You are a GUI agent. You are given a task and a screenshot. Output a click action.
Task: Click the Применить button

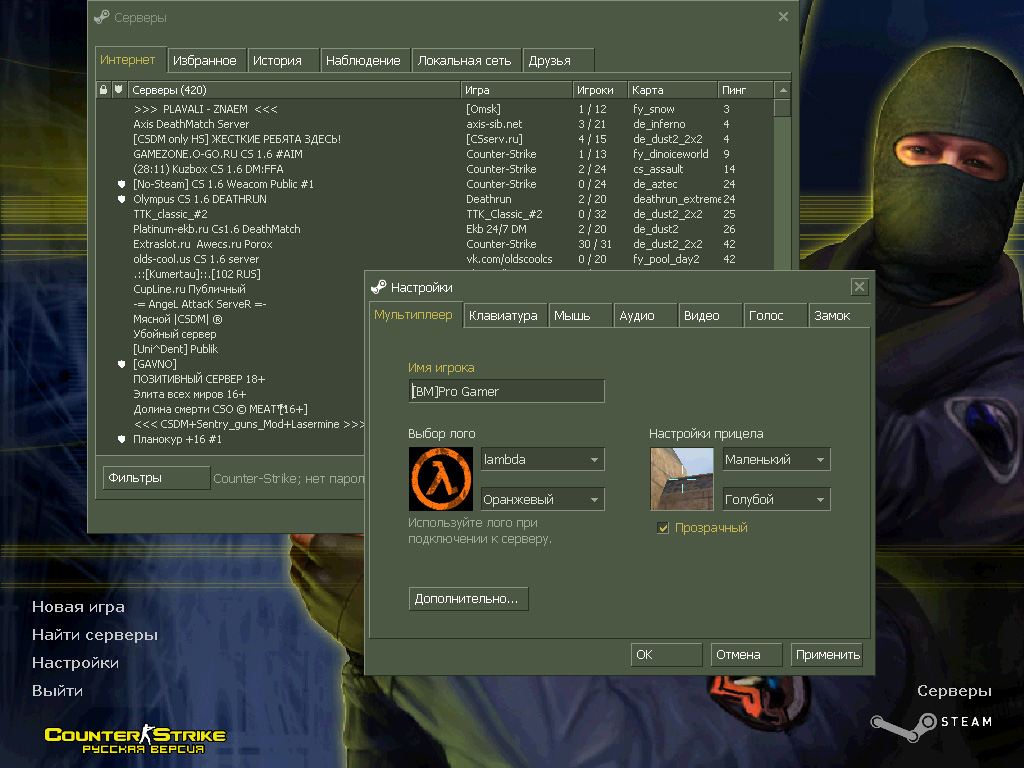point(827,654)
